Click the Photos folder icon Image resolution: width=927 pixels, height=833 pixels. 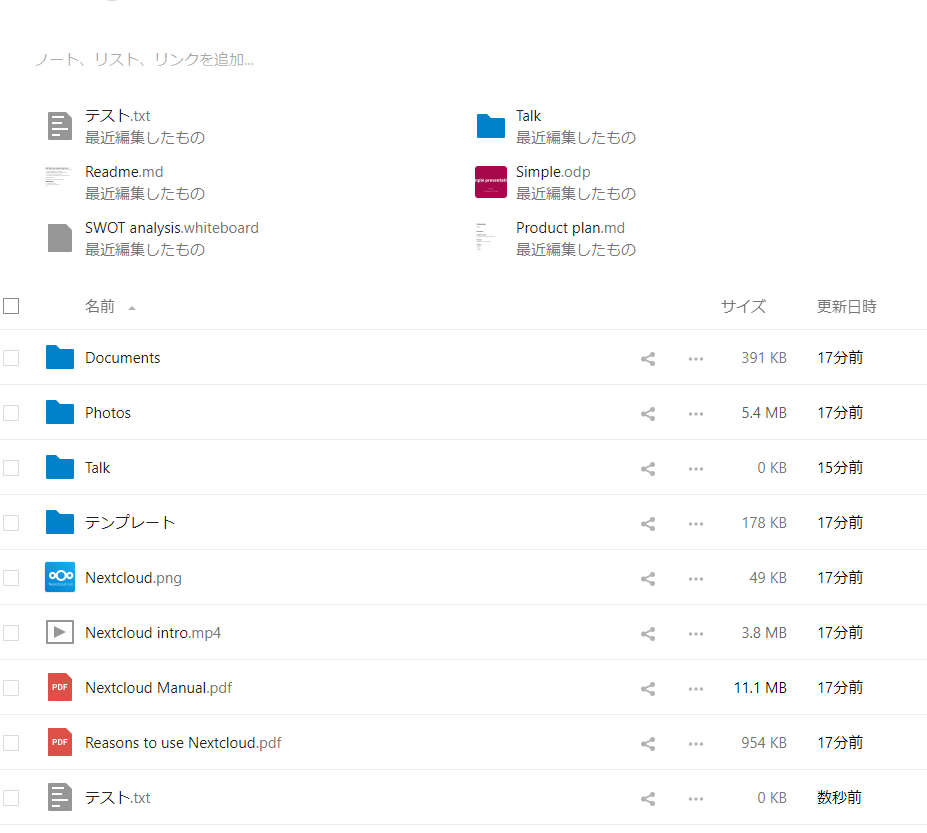(x=60, y=412)
